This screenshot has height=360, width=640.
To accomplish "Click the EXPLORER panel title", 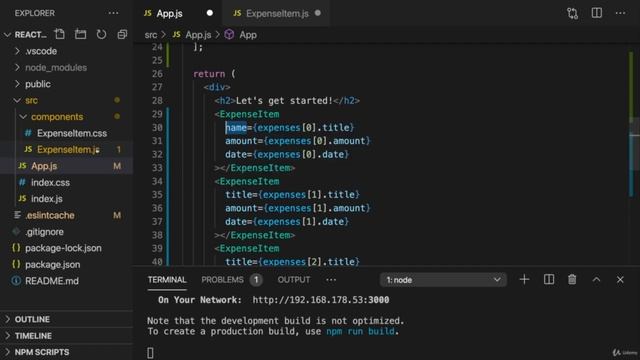I will 35,13.
